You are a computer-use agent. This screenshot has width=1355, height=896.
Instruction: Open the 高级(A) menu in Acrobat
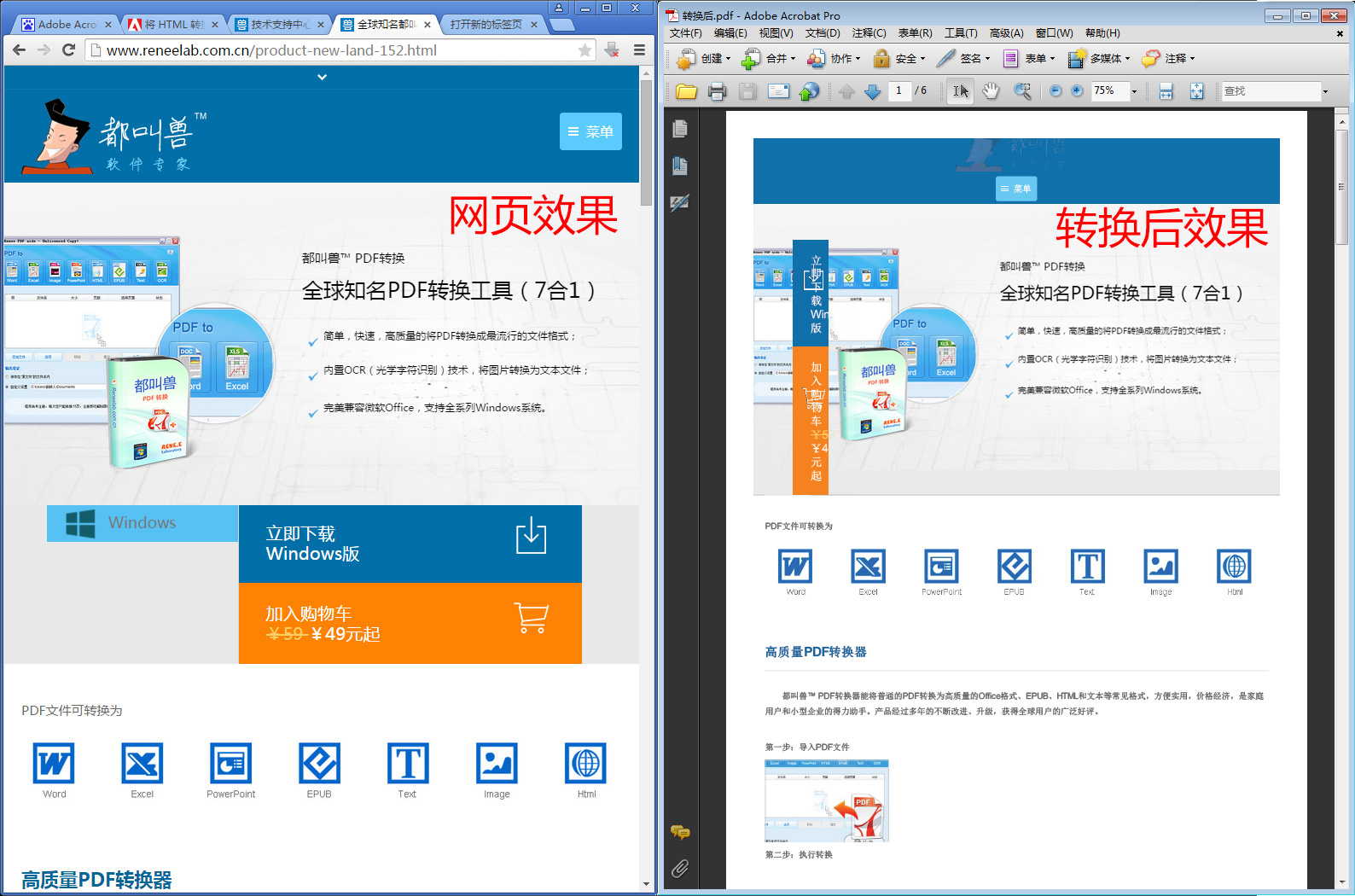coord(1006,33)
